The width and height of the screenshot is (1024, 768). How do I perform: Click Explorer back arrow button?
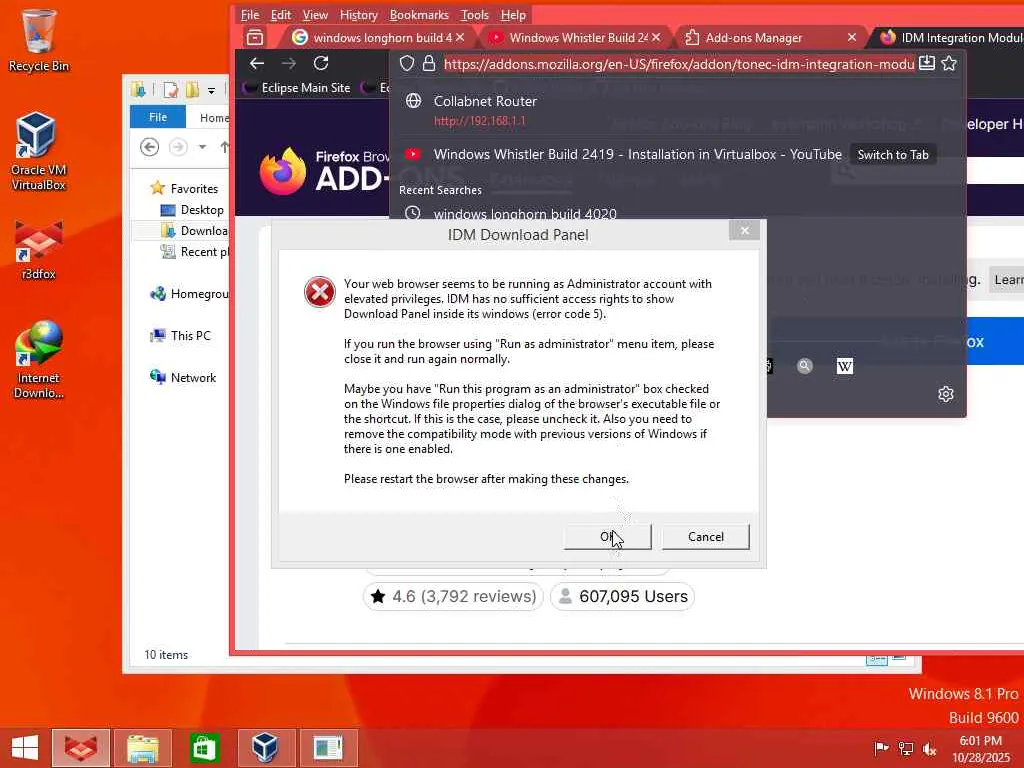(150, 147)
